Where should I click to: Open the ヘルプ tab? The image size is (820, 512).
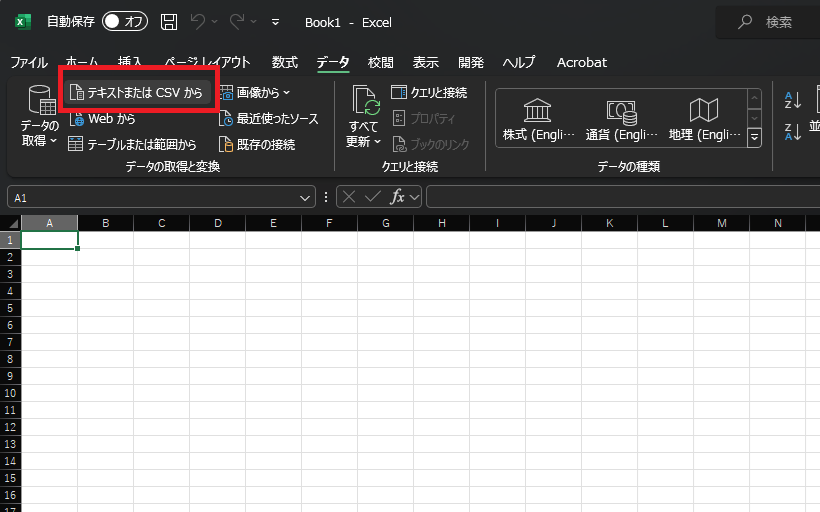pos(519,62)
